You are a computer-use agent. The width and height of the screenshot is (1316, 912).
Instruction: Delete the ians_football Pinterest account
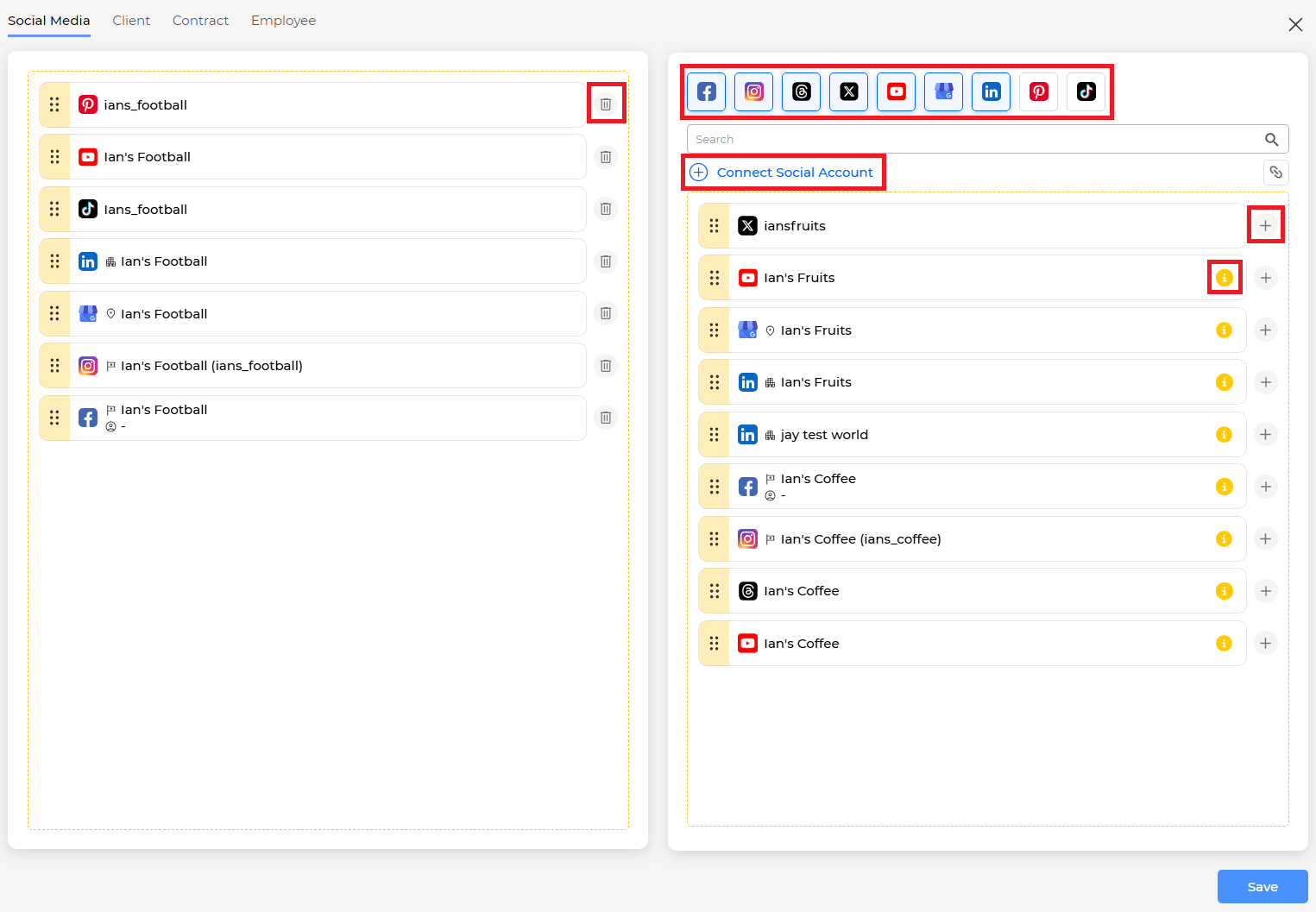606,104
